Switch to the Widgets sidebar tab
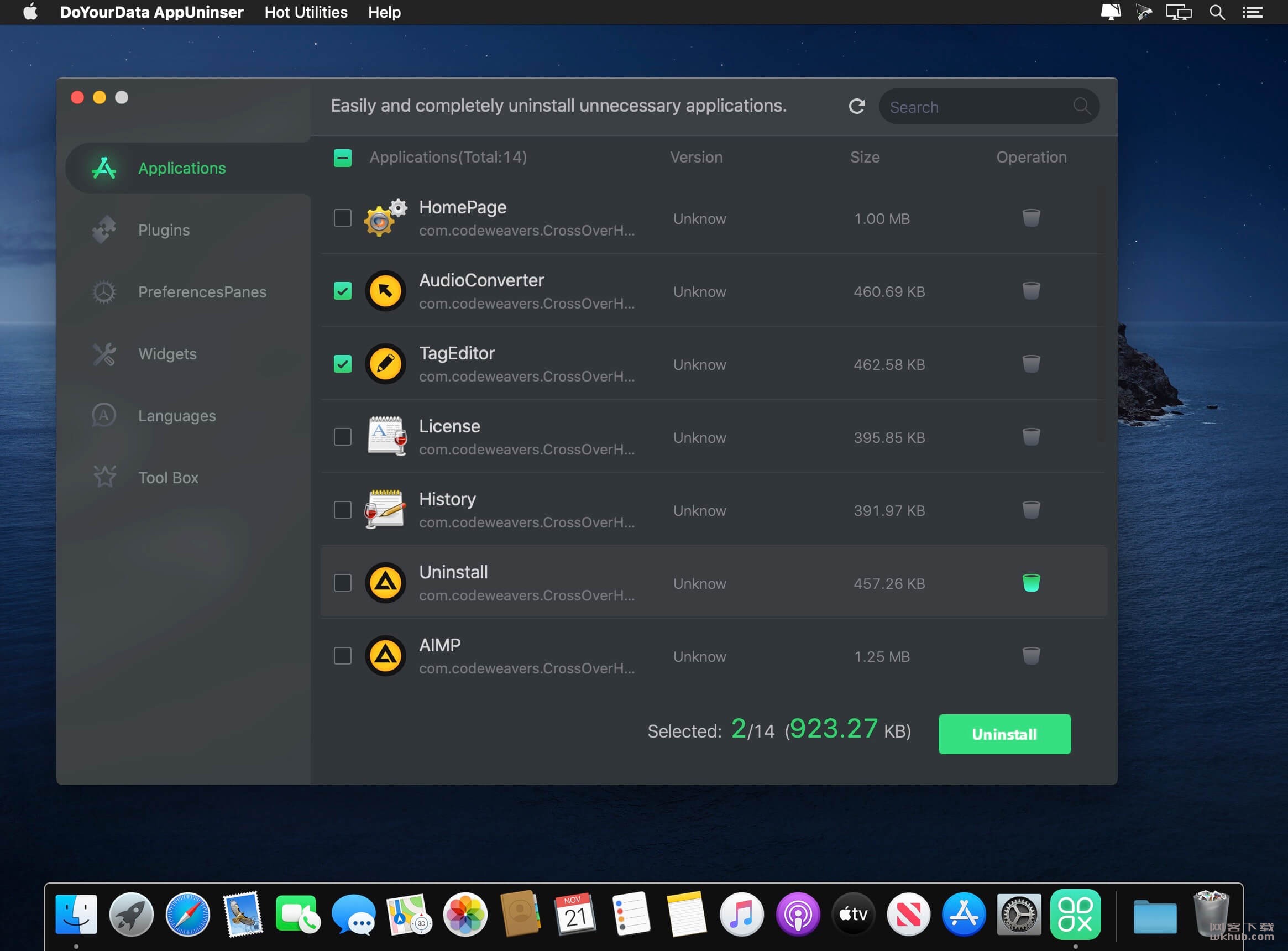 tap(188, 353)
